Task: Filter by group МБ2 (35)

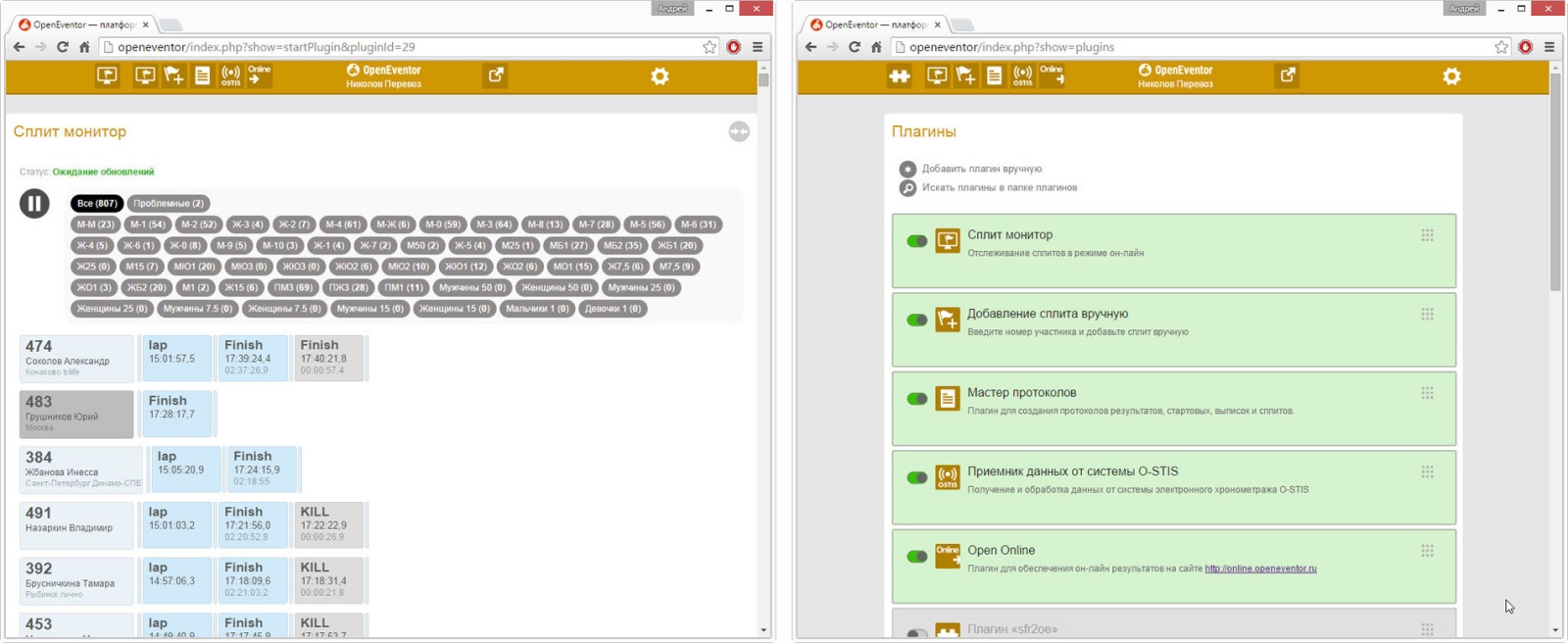Action: pos(622,245)
